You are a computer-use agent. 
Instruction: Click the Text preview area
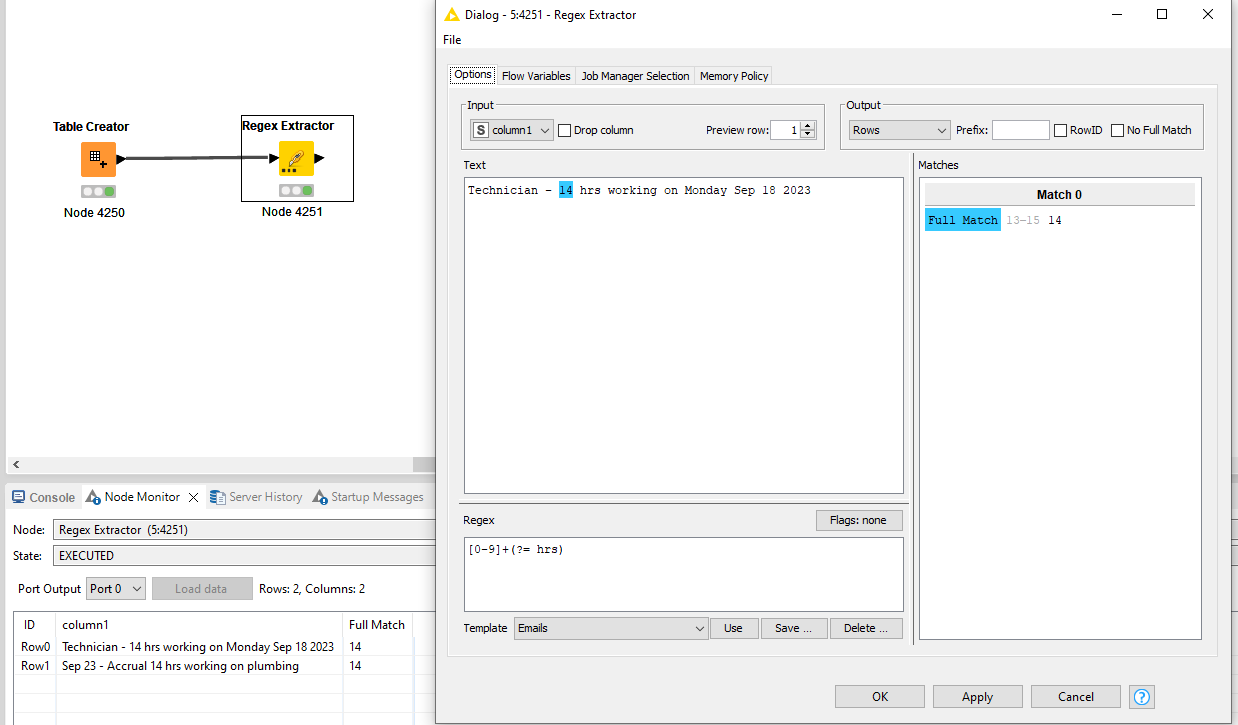click(x=684, y=335)
